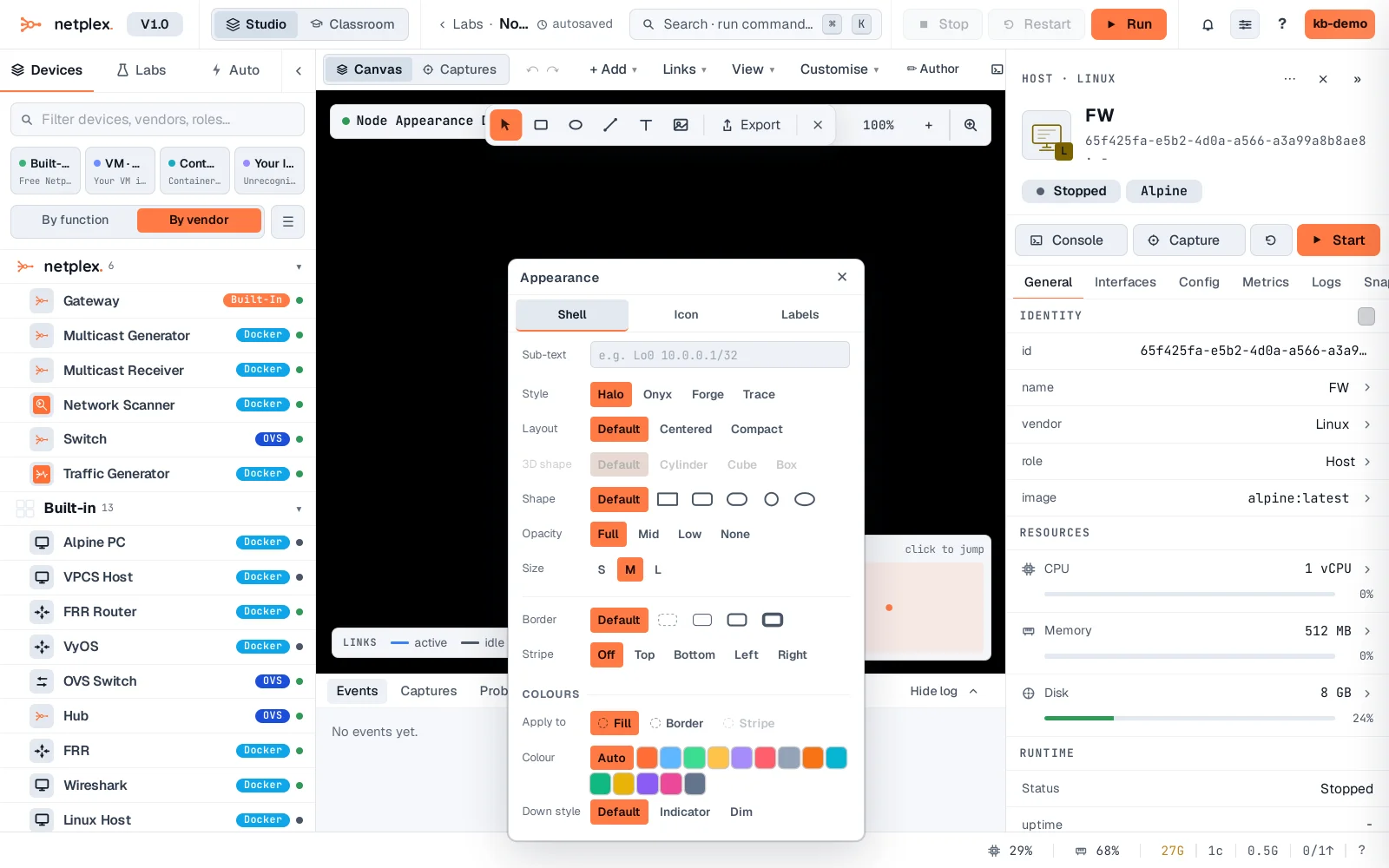Switch to the Classroom mode tab

point(352,24)
